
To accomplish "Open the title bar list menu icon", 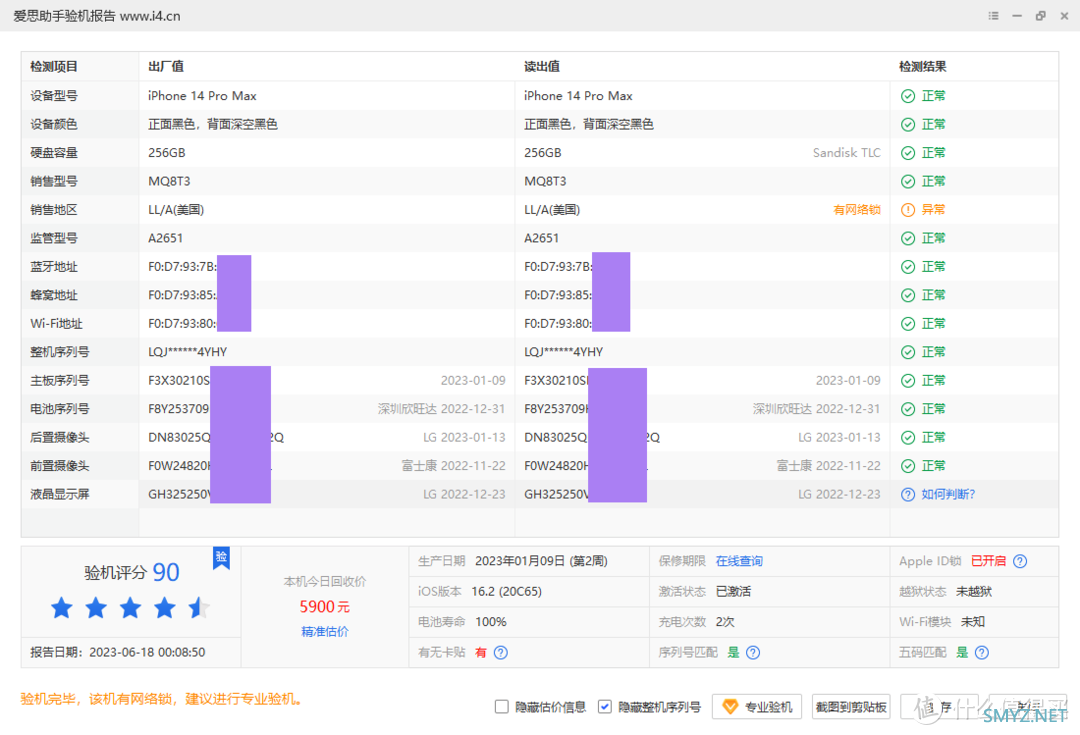I will [993, 16].
